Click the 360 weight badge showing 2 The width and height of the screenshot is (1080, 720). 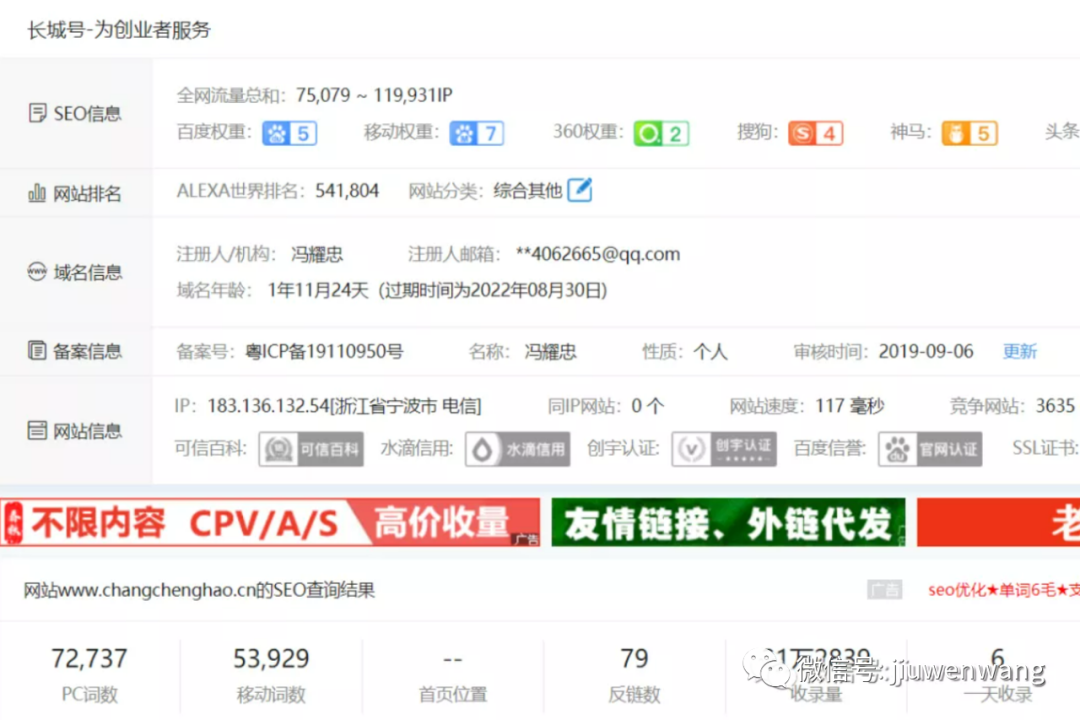click(x=660, y=132)
